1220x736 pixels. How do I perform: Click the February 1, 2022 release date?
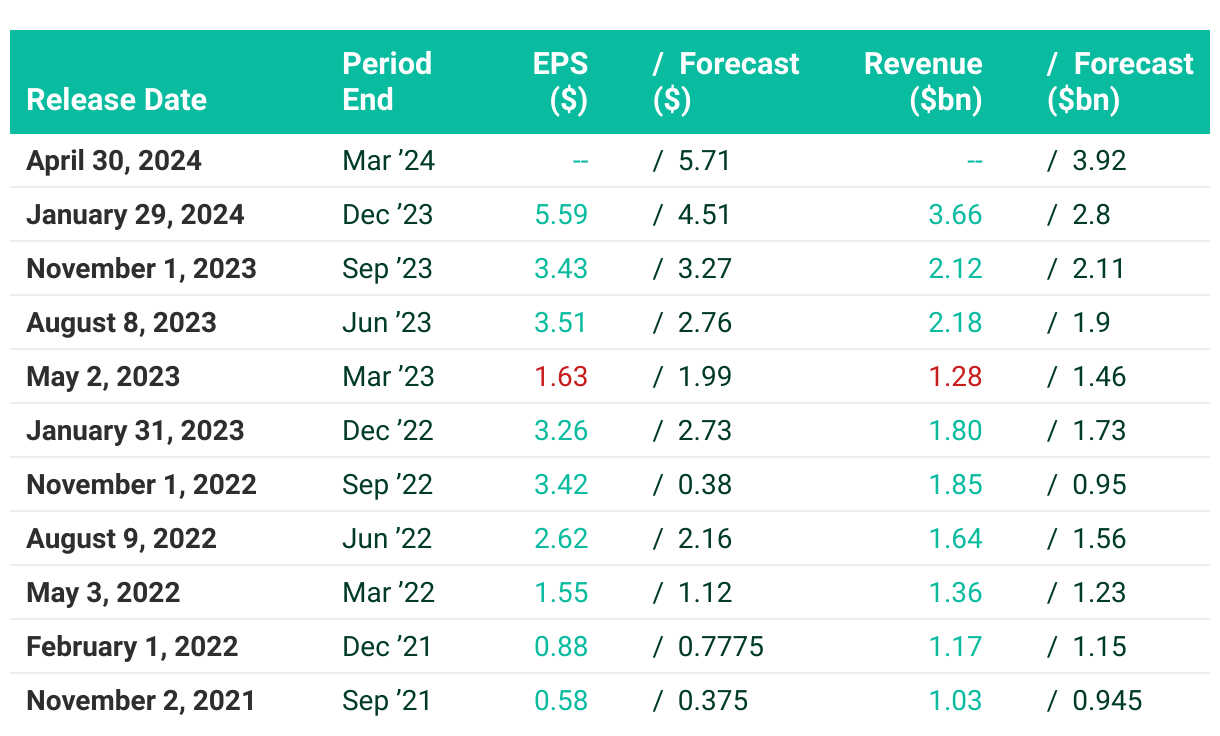pyautogui.click(x=132, y=647)
